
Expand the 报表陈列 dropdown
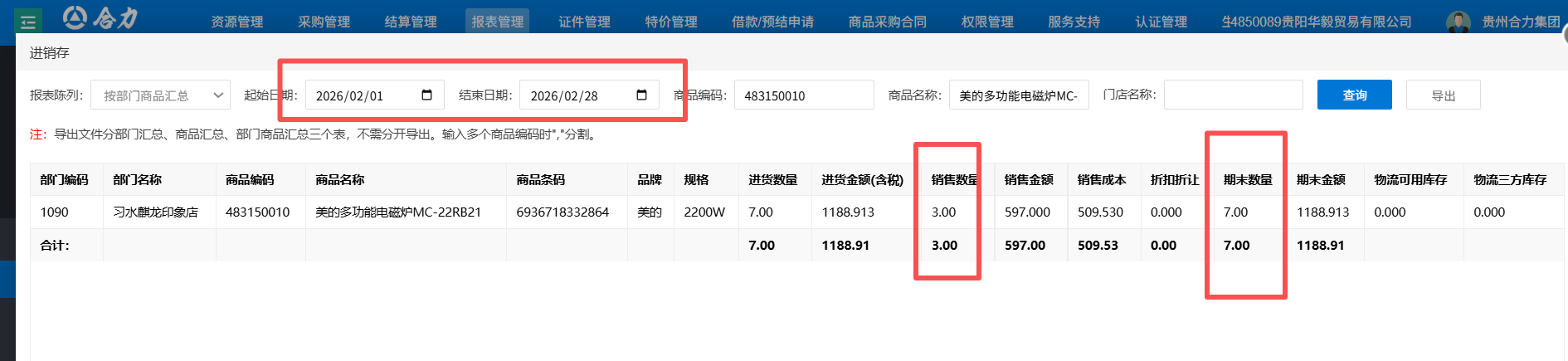[x=160, y=95]
